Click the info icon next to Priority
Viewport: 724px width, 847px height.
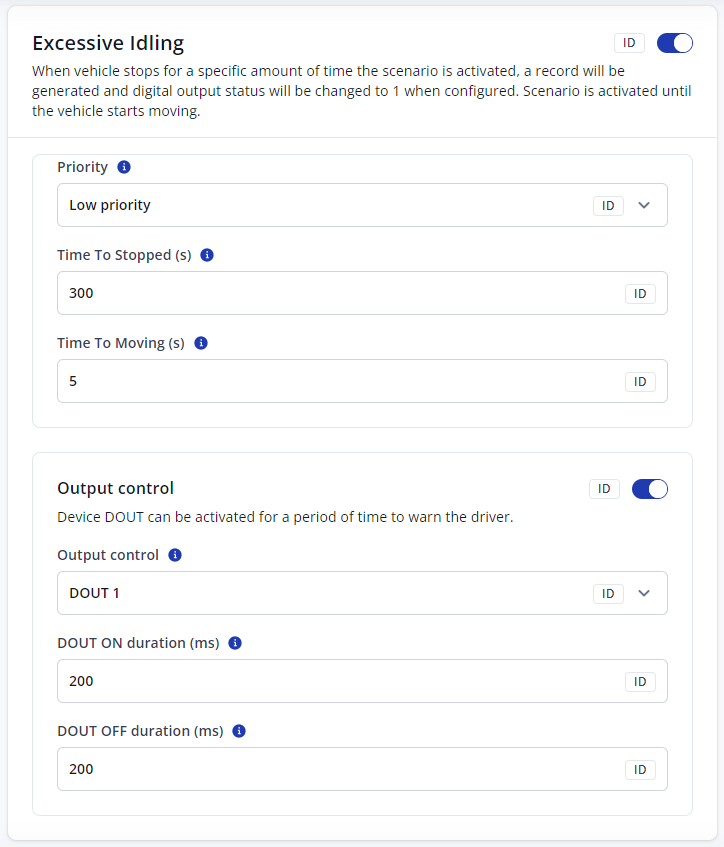coord(124,167)
